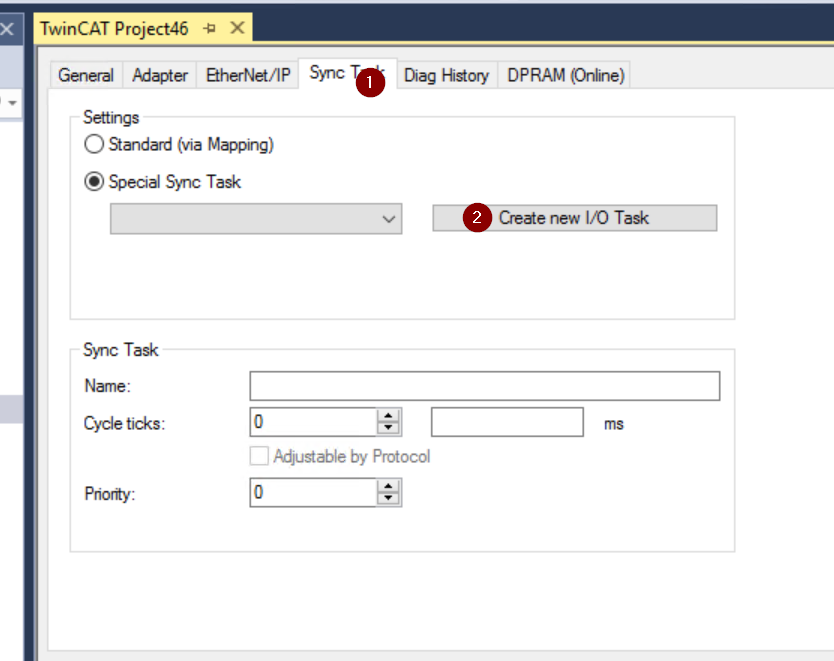The width and height of the screenshot is (834, 661).
Task: Click the Priority value field
Action: click(x=313, y=492)
